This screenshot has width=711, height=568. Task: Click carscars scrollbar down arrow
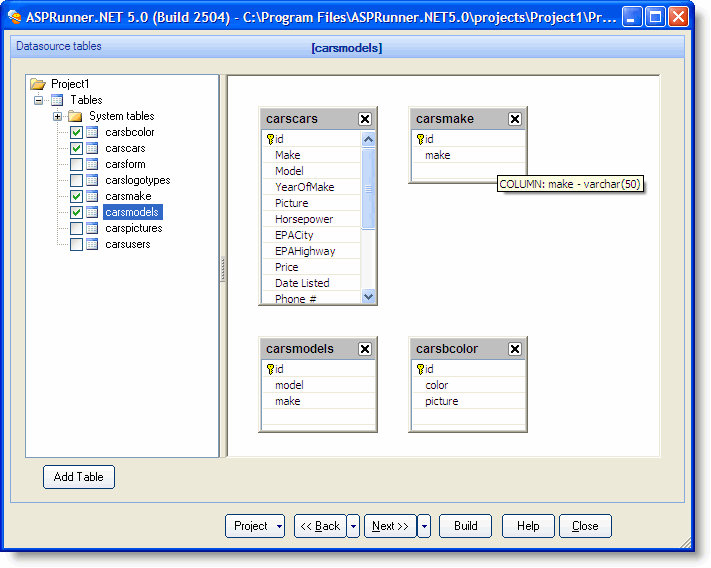pos(369,297)
